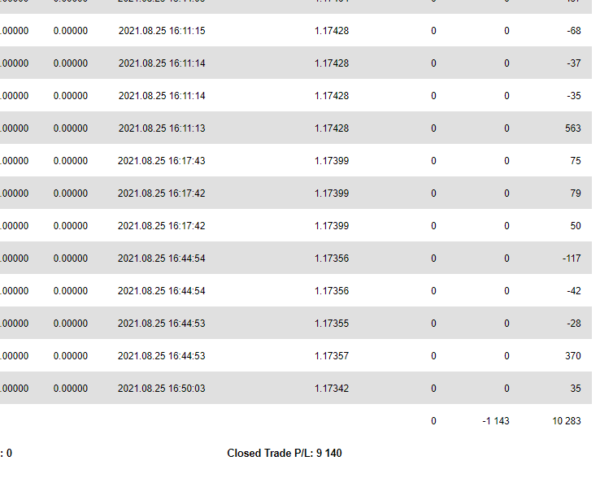Click the profit value 75
The height and width of the screenshot is (478, 600).
576,161
